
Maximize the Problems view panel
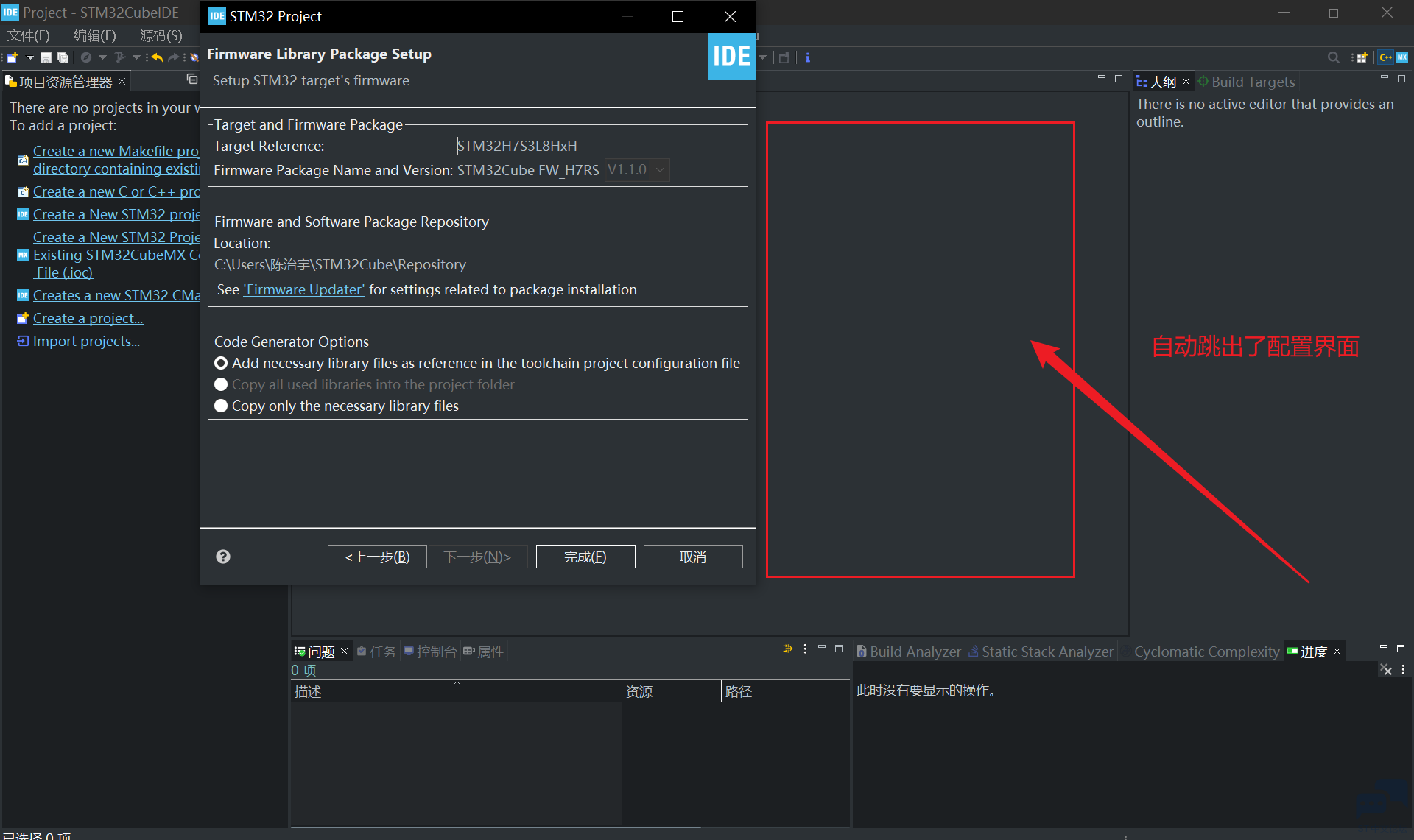pyautogui.click(x=839, y=648)
